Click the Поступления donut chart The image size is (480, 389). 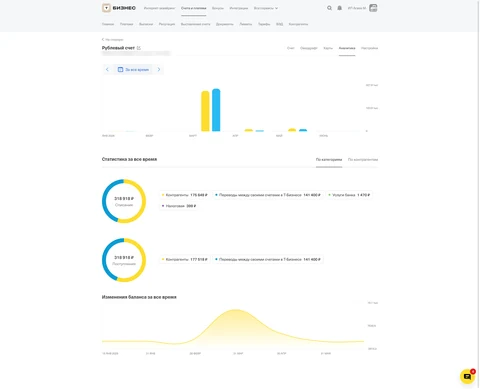coord(124,260)
